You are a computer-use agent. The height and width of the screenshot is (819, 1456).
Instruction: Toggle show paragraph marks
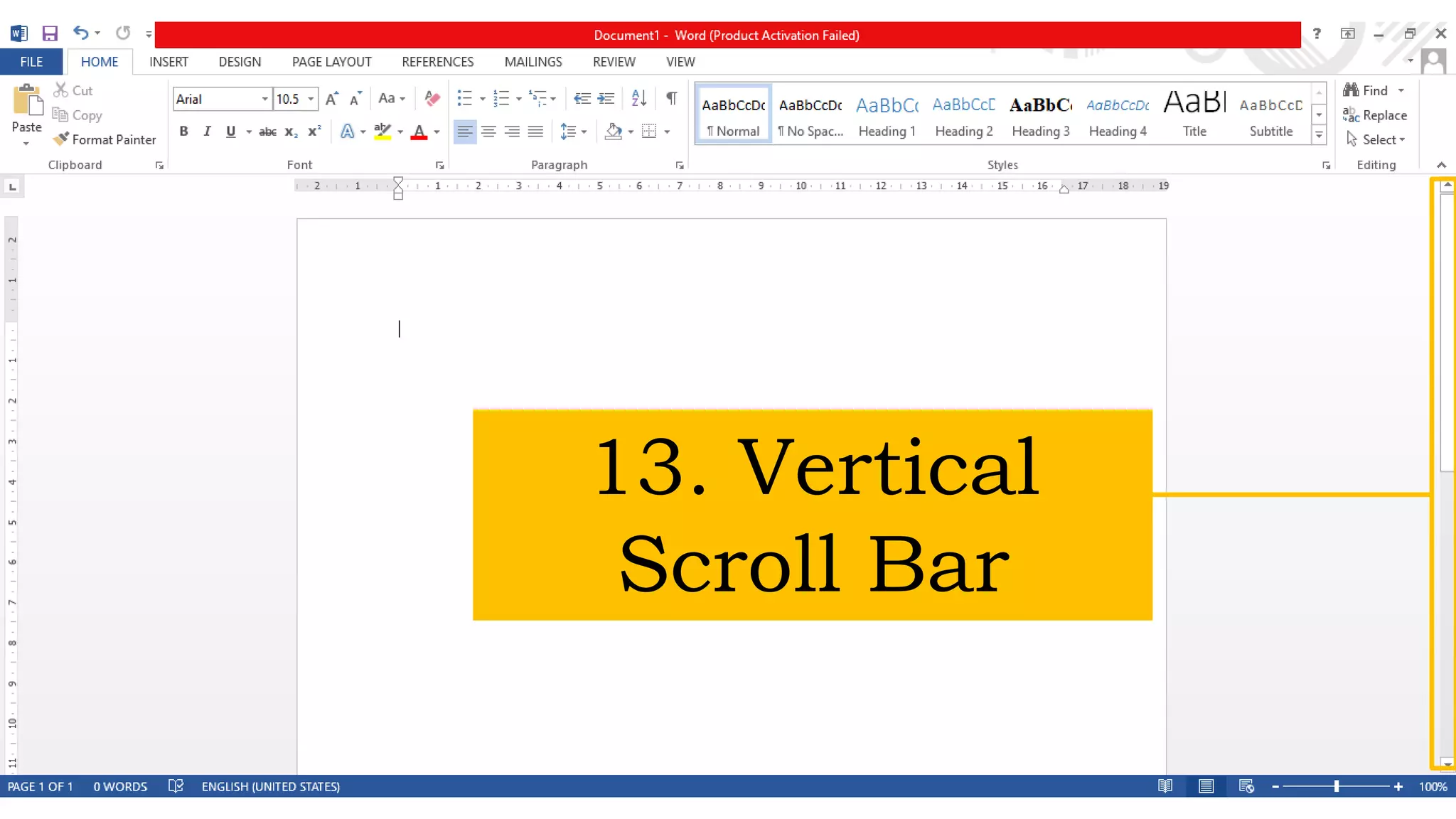671,98
